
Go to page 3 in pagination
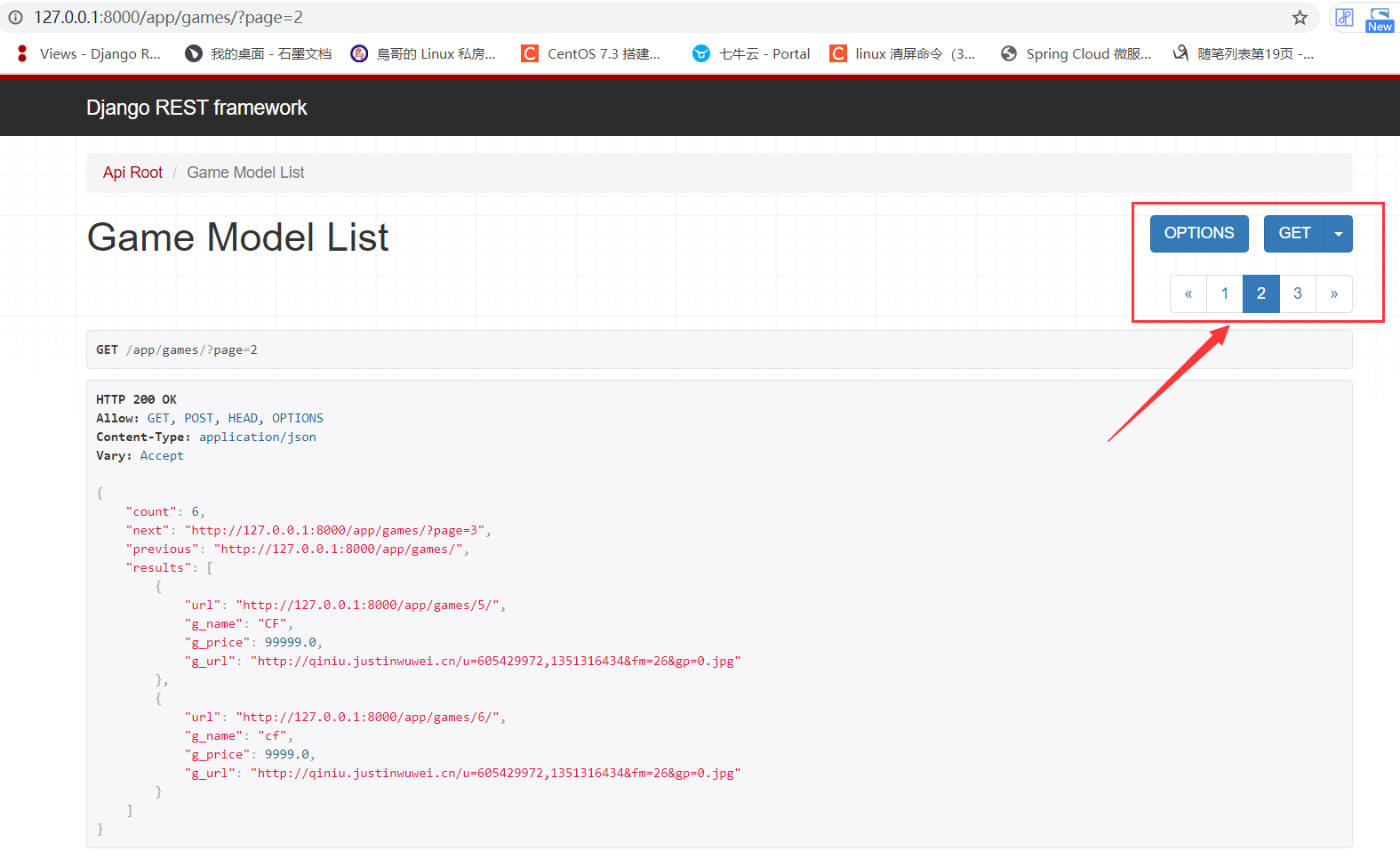tap(1298, 293)
